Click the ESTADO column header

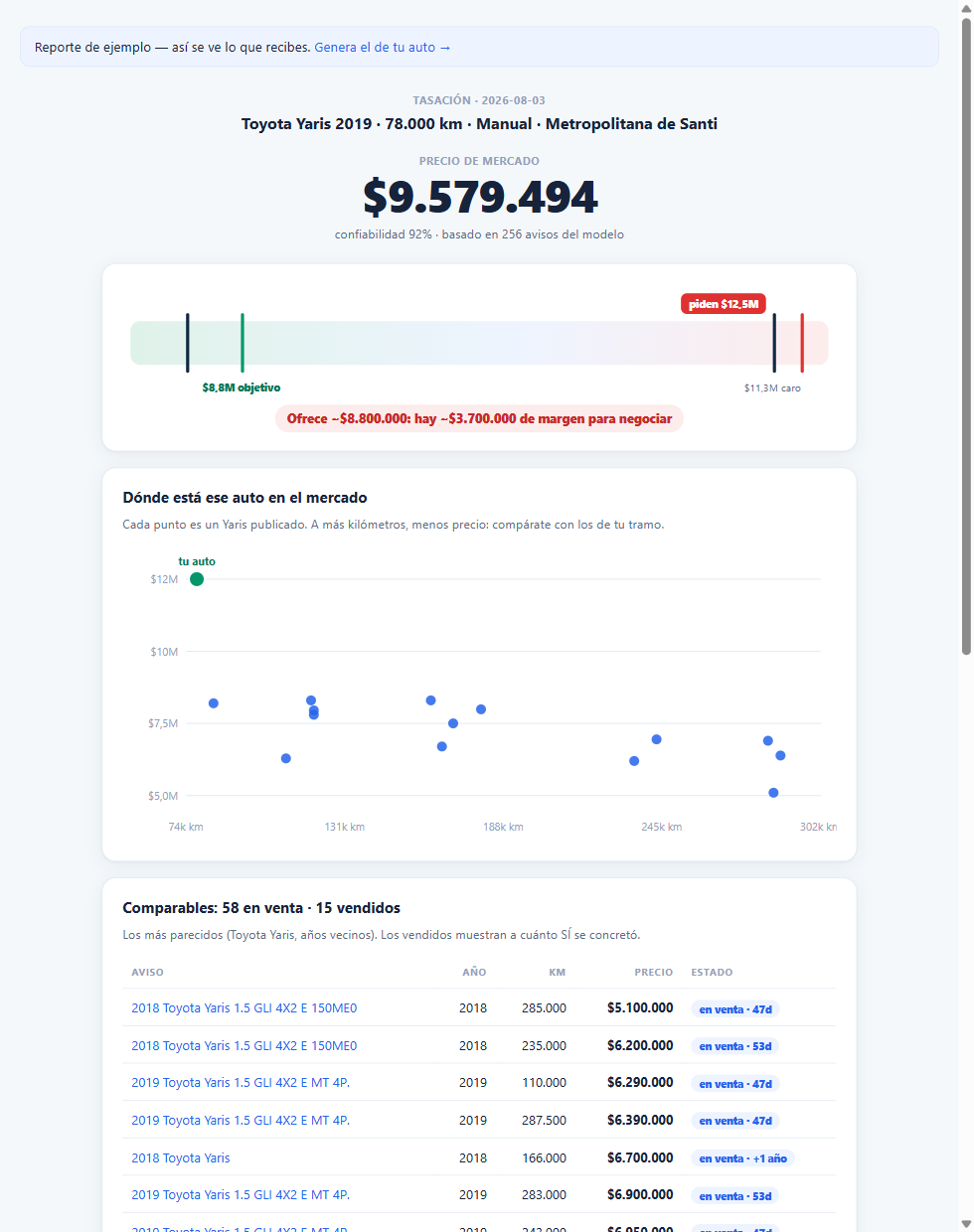pos(712,972)
